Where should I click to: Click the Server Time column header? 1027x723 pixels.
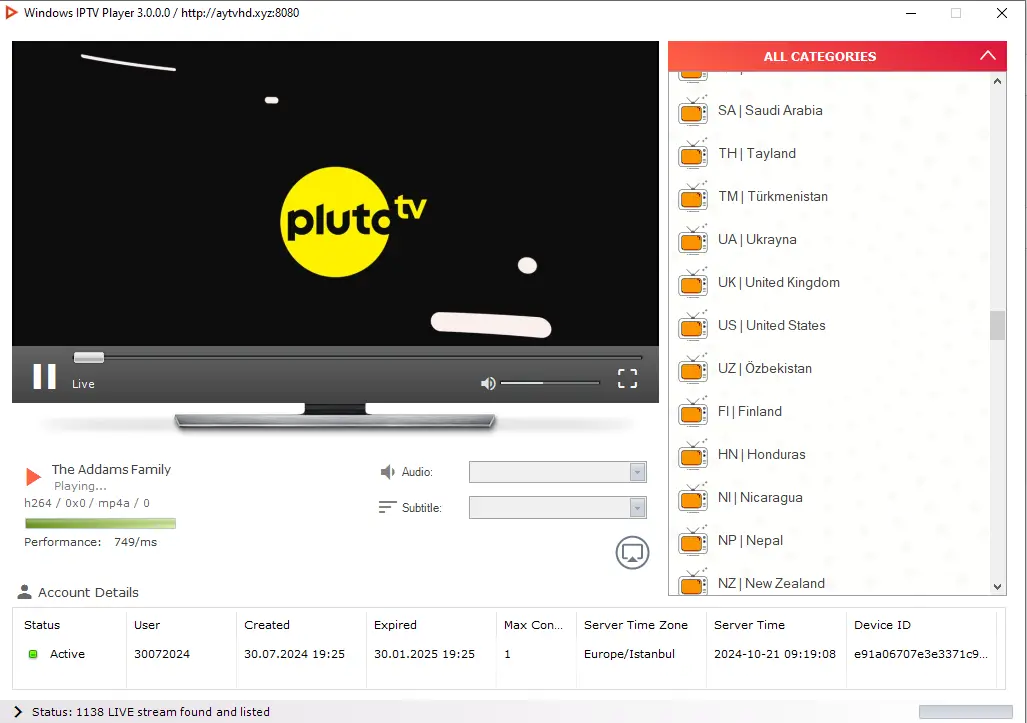click(749, 625)
